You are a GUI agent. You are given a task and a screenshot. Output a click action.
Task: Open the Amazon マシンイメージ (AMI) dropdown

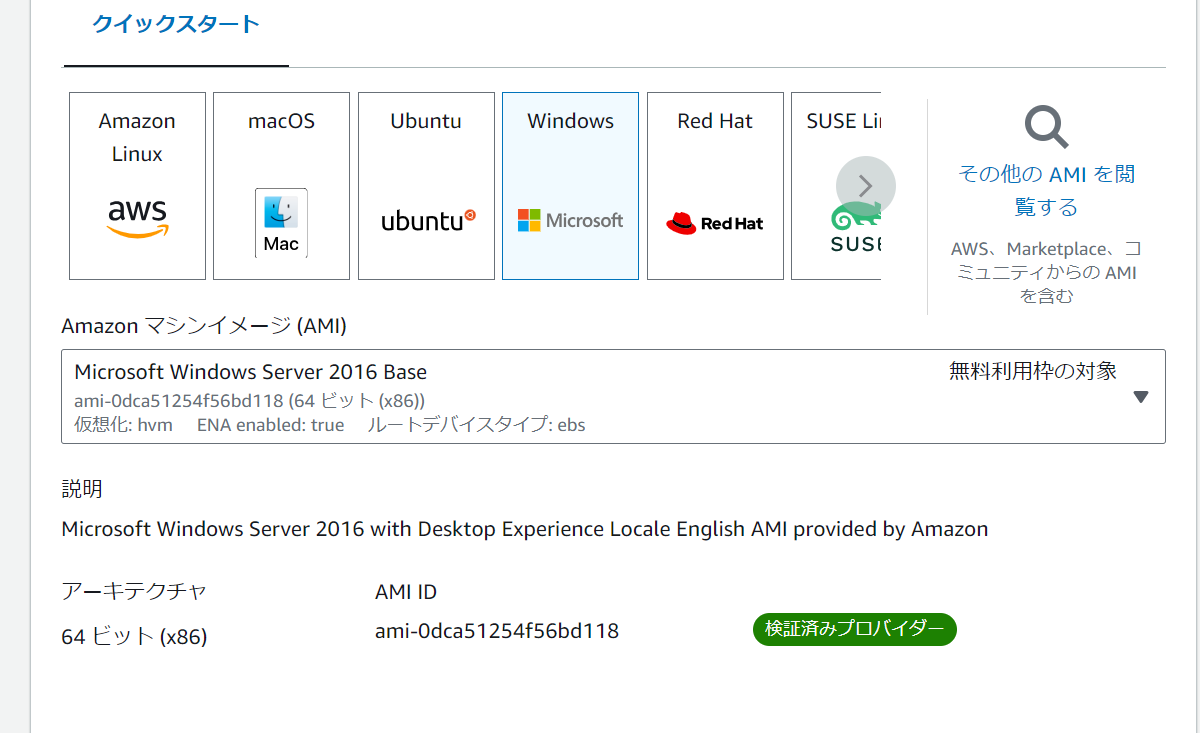click(x=613, y=396)
